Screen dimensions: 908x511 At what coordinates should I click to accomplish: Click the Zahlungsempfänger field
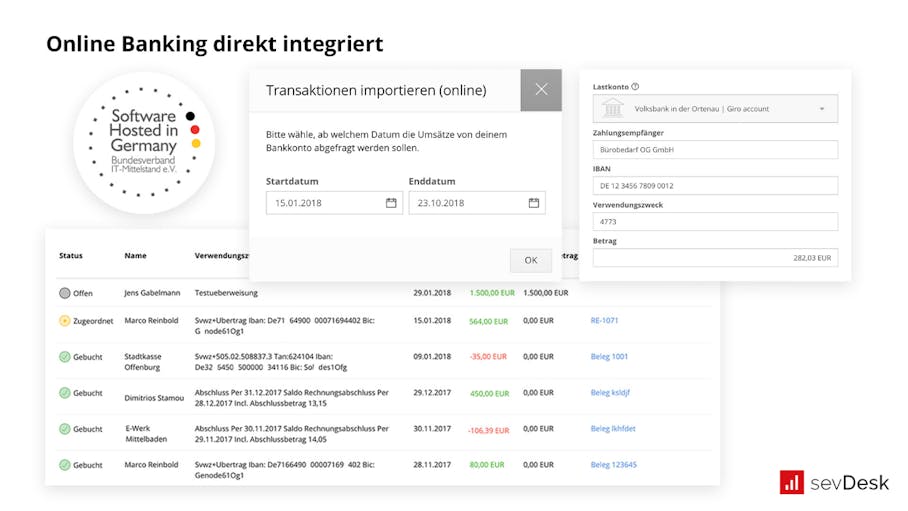[715, 149]
